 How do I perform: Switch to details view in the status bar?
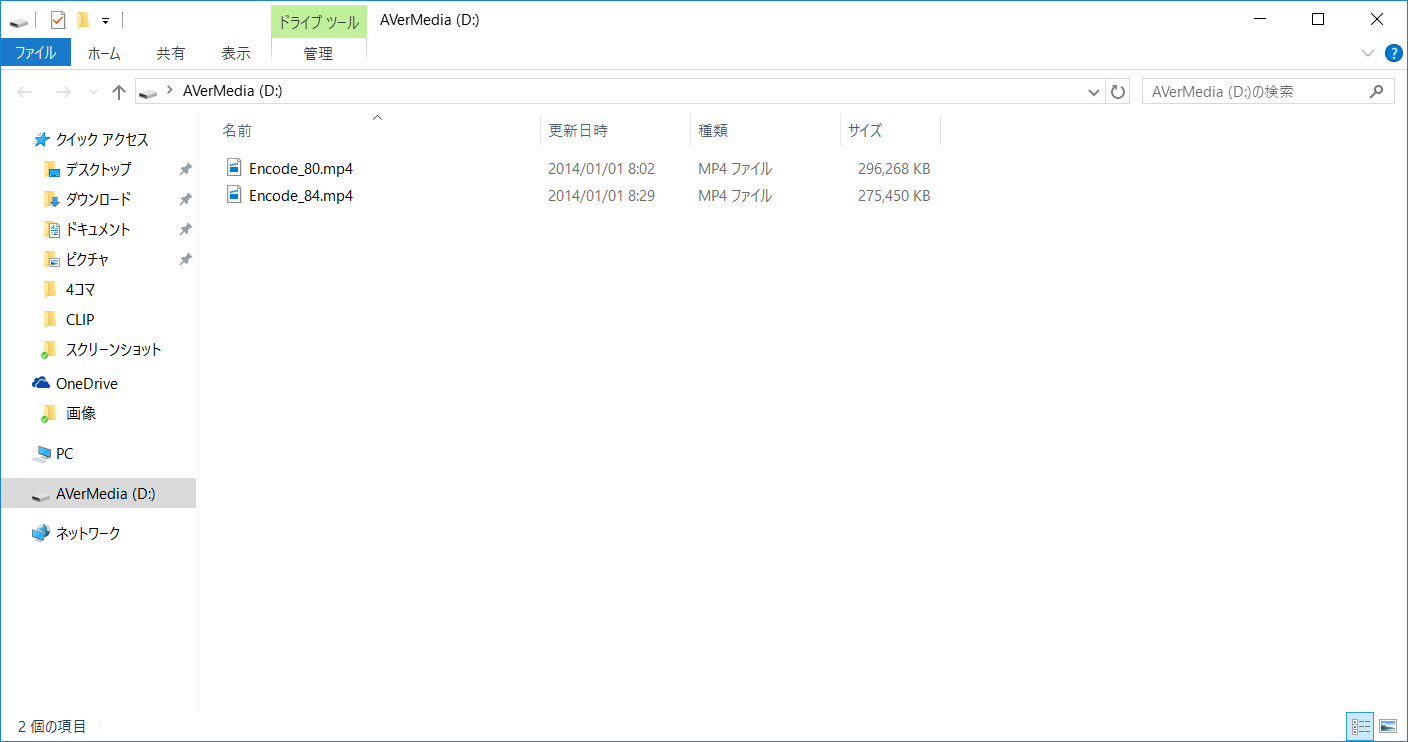click(1360, 726)
